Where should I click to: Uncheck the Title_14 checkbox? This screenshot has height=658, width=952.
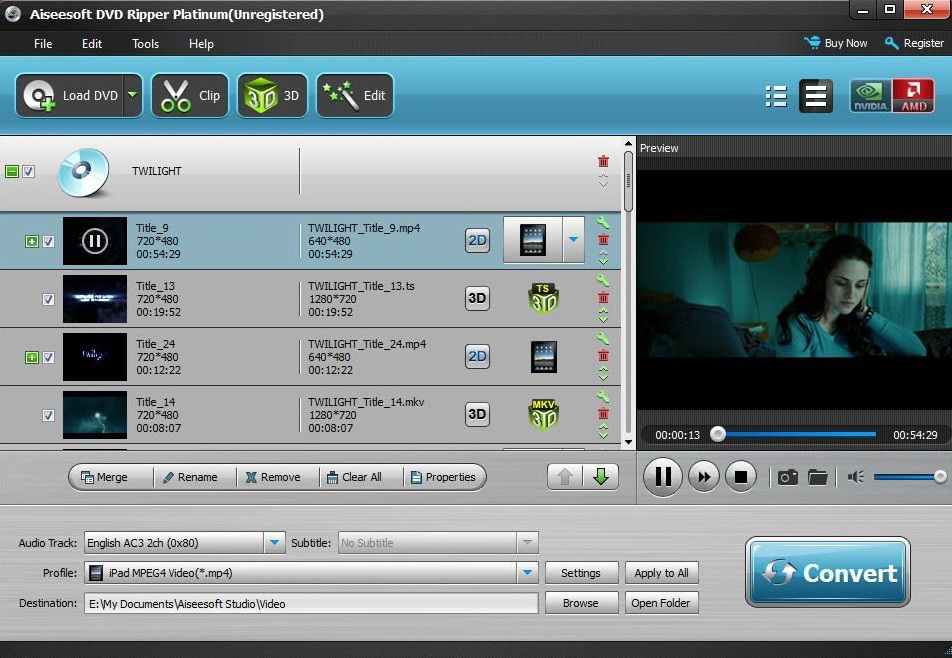[48, 415]
